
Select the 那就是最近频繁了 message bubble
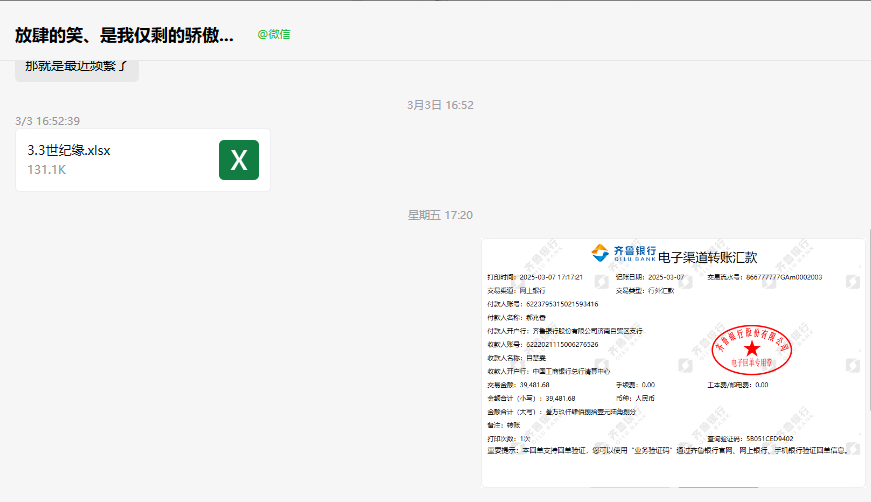(77, 67)
